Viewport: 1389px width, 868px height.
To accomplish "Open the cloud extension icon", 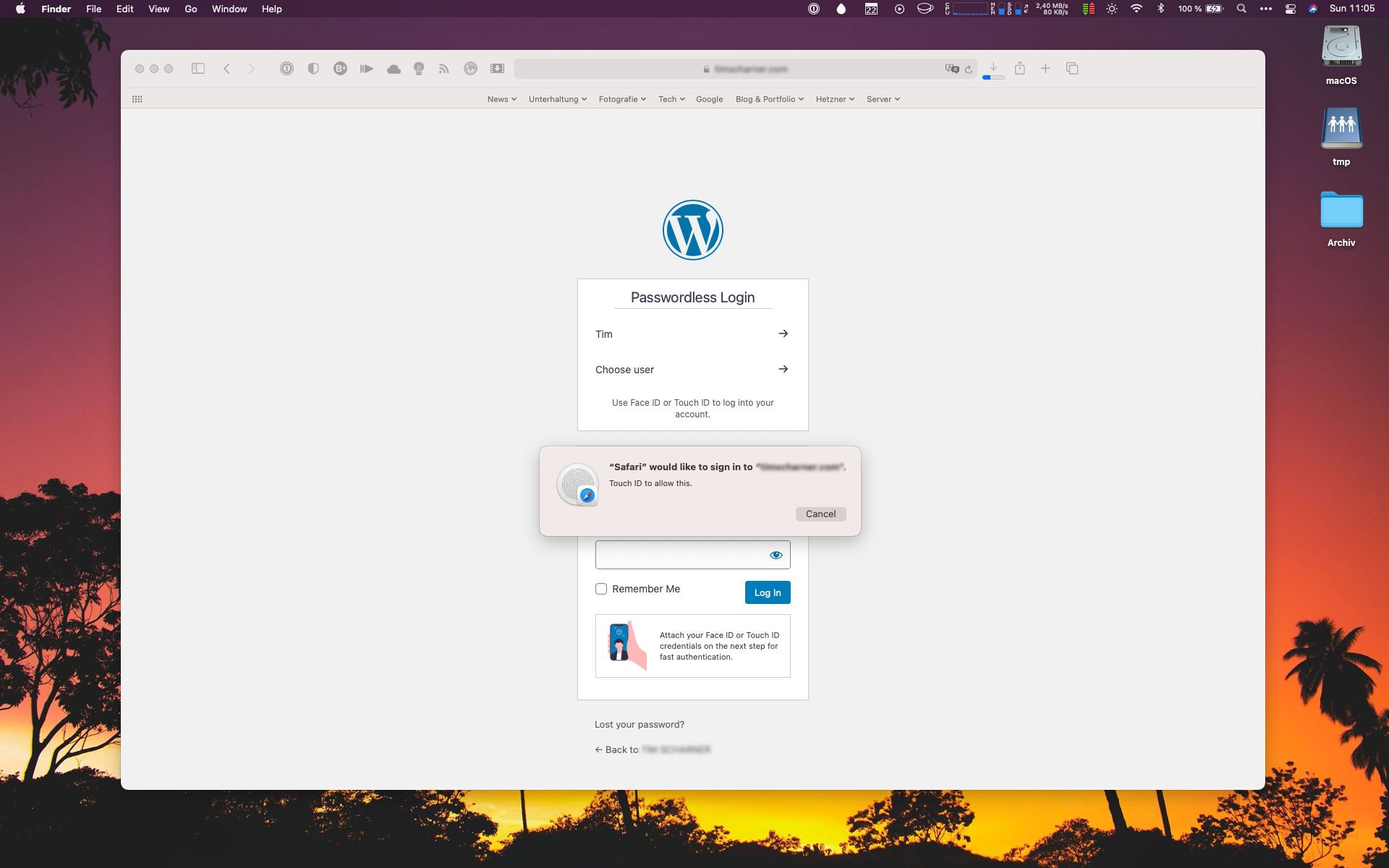I will point(394,69).
